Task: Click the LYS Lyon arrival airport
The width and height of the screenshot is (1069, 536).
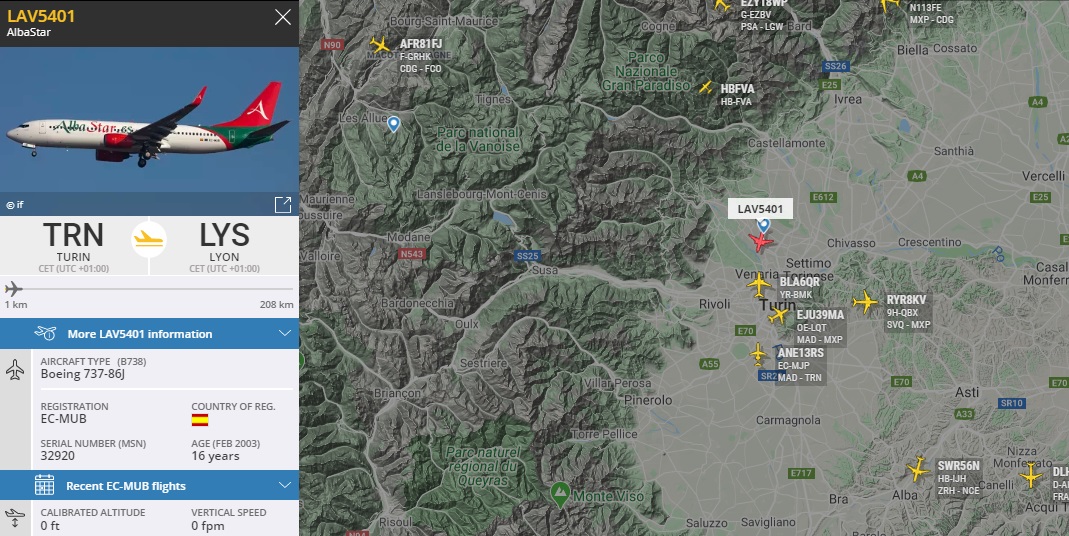Action: (x=224, y=246)
